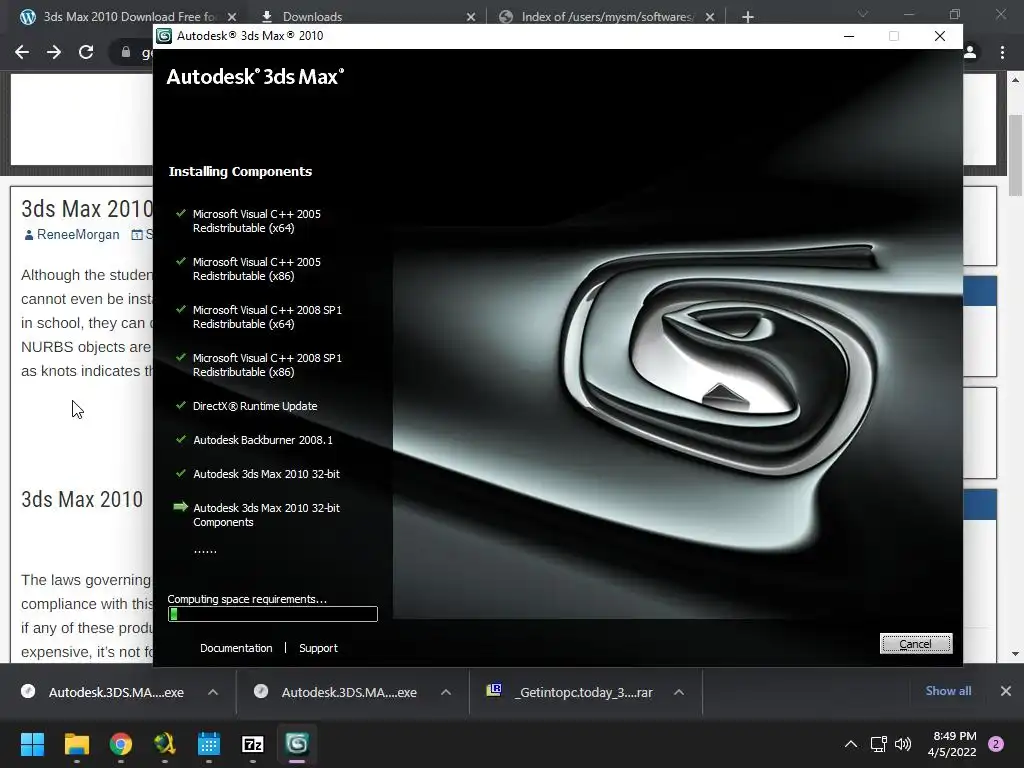Image resolution: width=1024 pixels, height=768 pixels.
Task: Open network settings tray icon
Action: 878,744
